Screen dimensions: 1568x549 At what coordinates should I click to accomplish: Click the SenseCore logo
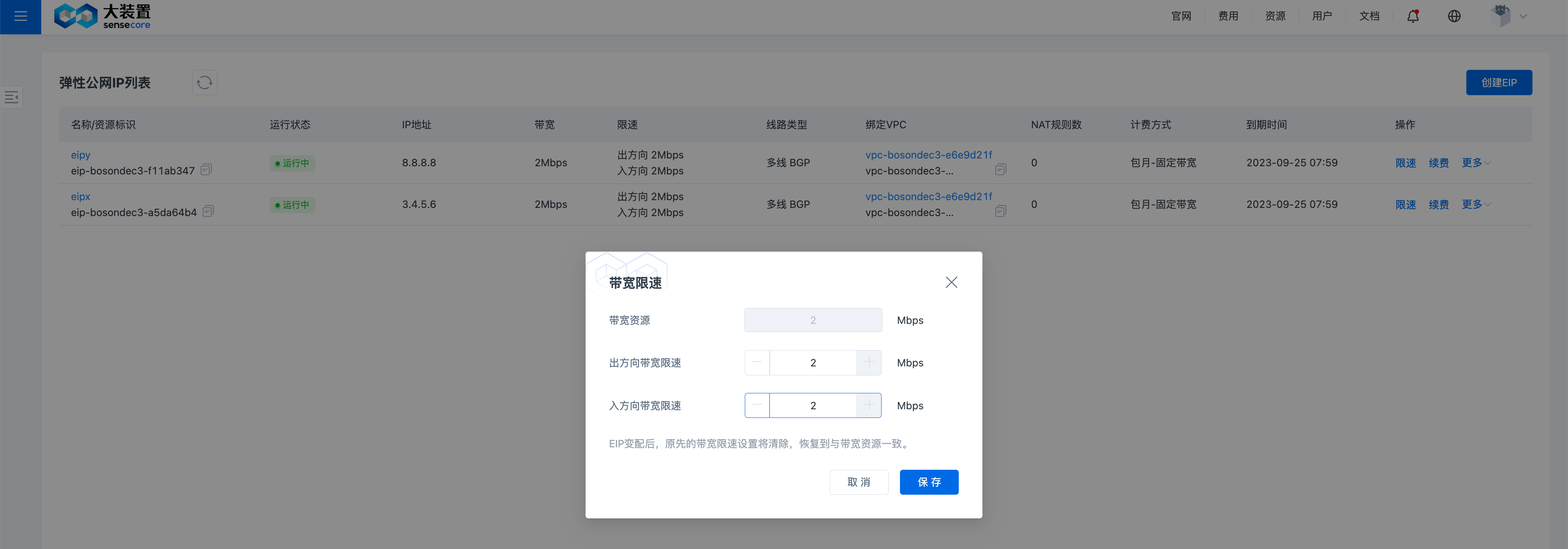click(x=102, y=16)
